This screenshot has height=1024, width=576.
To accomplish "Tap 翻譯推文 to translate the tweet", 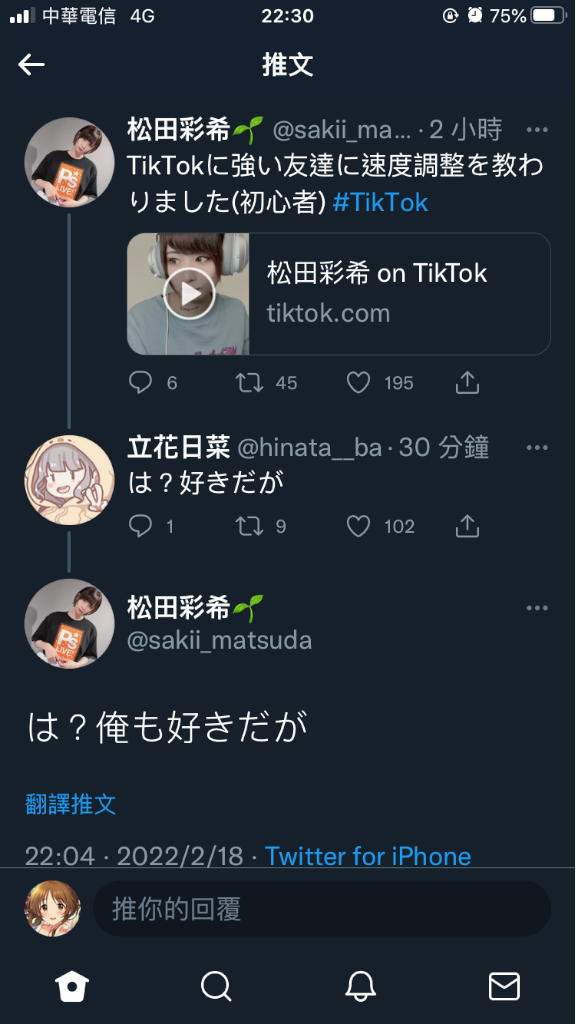I will [x=71, y=804].
